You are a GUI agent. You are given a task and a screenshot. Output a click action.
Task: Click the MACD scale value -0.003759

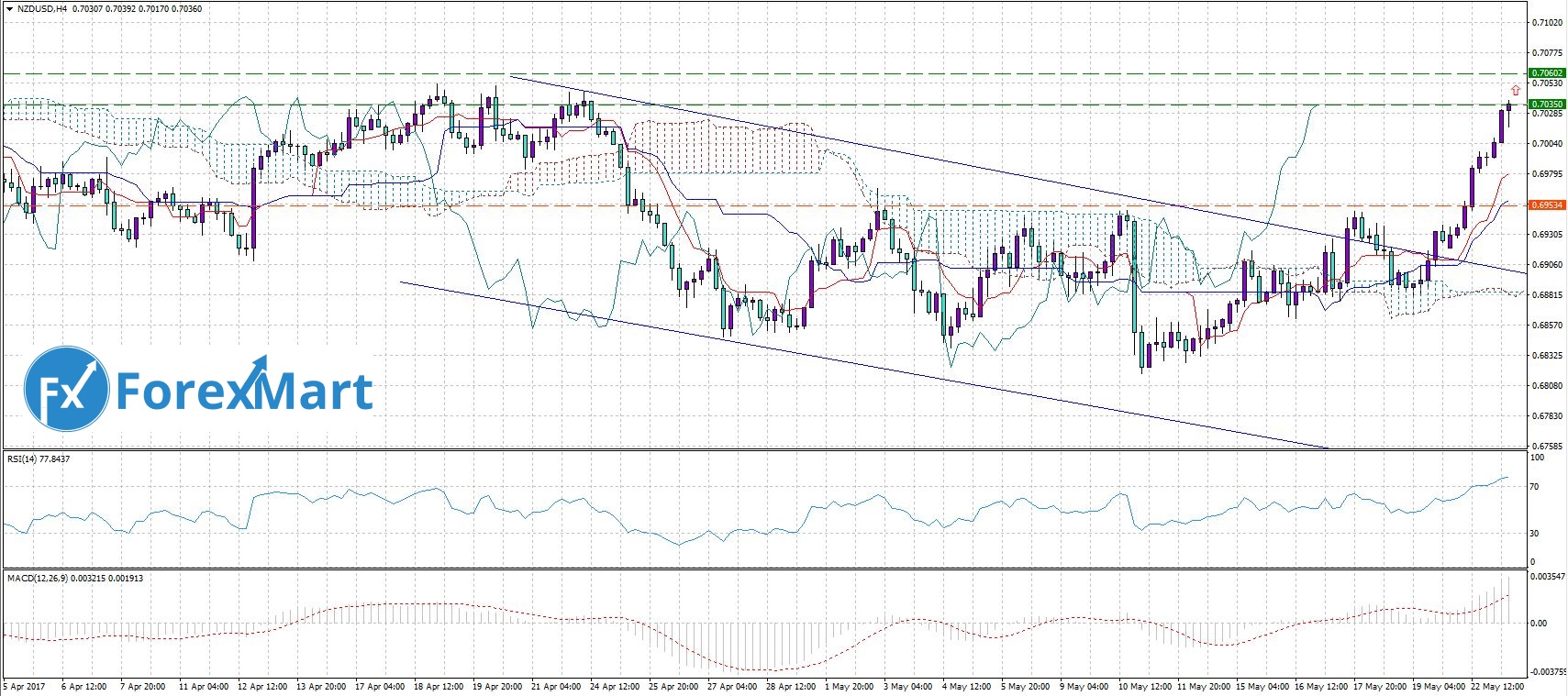[x=1548, y=671]
